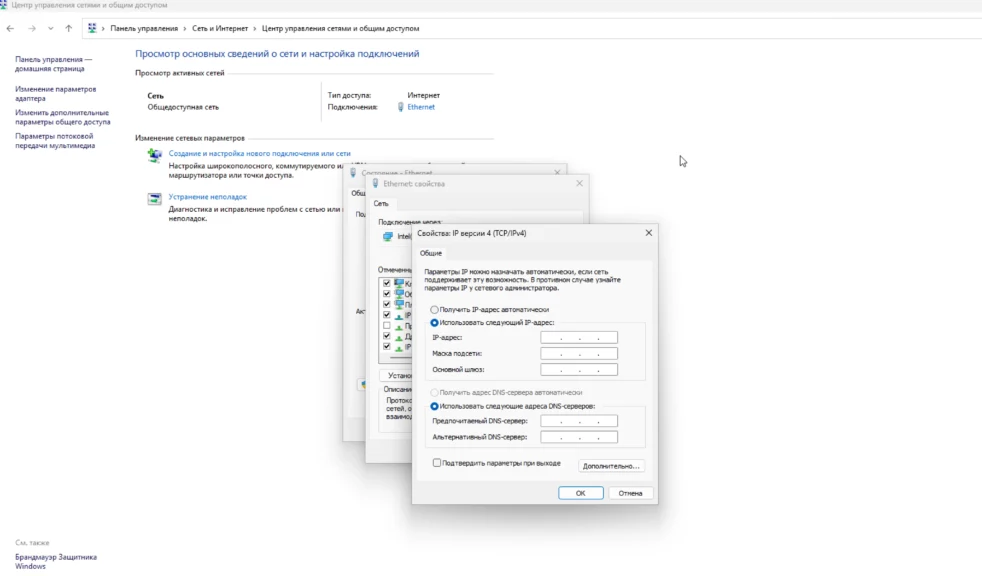982x576 pixels.
Task: Expand chevron after 'Панель управления' breadcrumb
Action: pos(185,29)
